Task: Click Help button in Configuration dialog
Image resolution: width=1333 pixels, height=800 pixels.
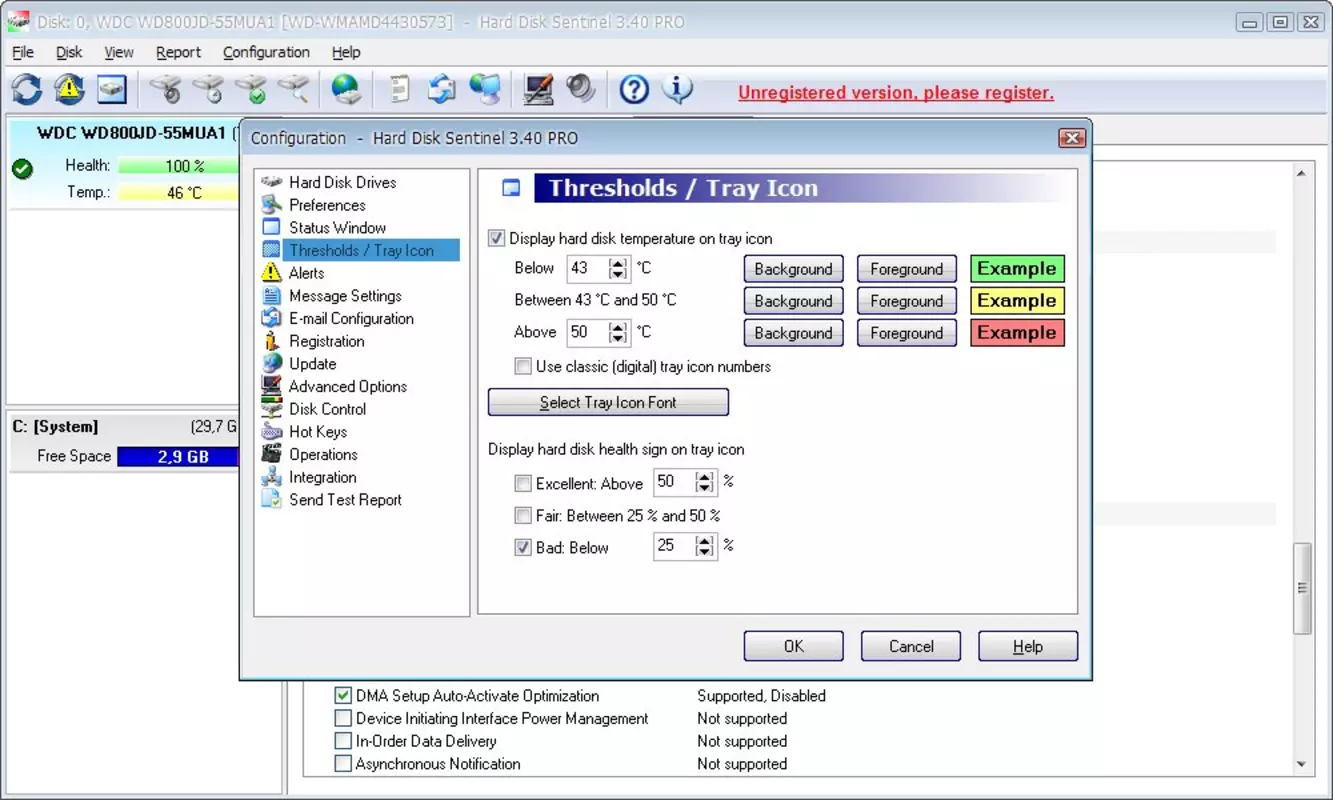Action: 1028,646
